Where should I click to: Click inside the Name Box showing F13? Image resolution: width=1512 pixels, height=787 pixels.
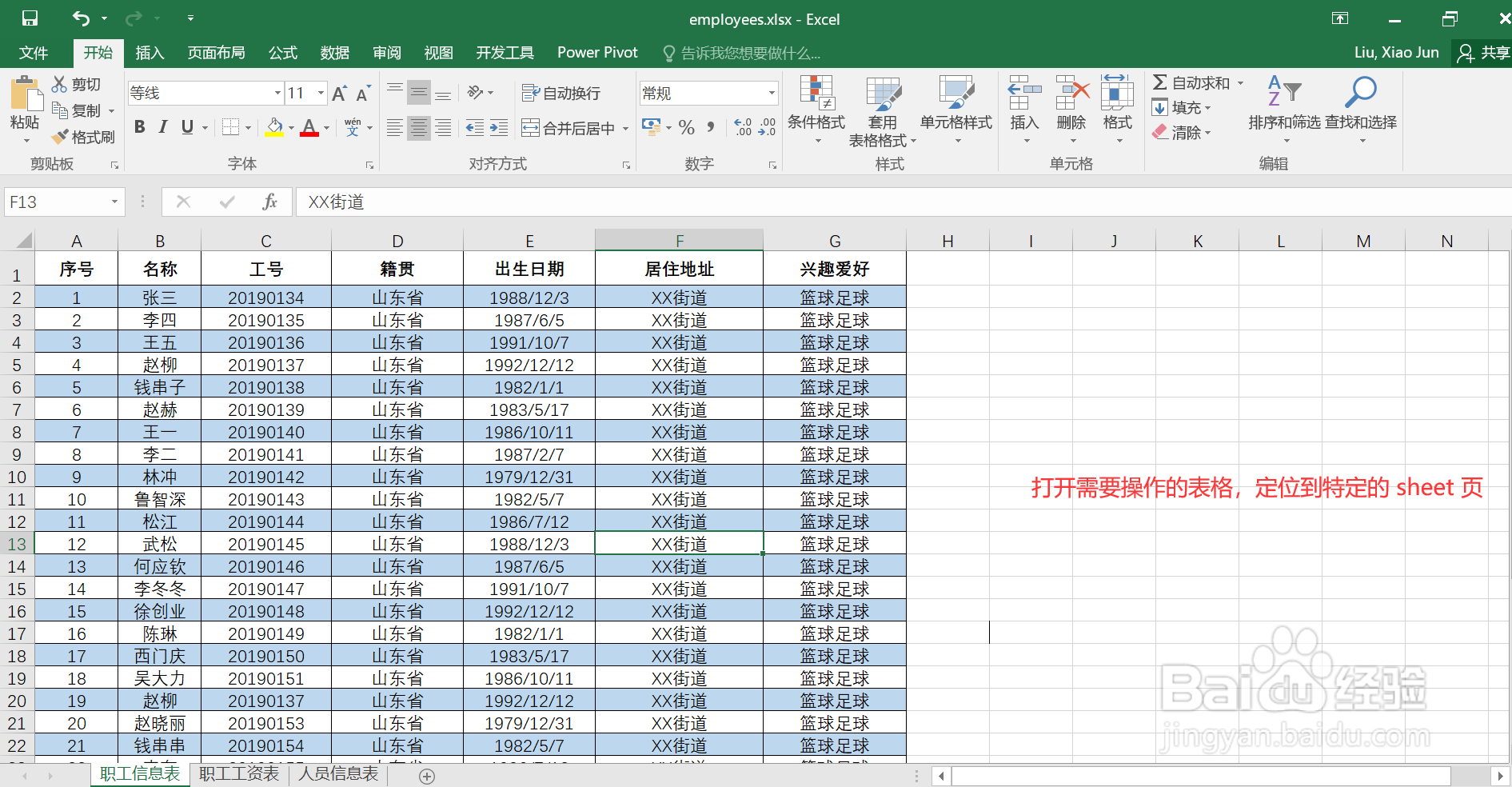coord(56,202)
